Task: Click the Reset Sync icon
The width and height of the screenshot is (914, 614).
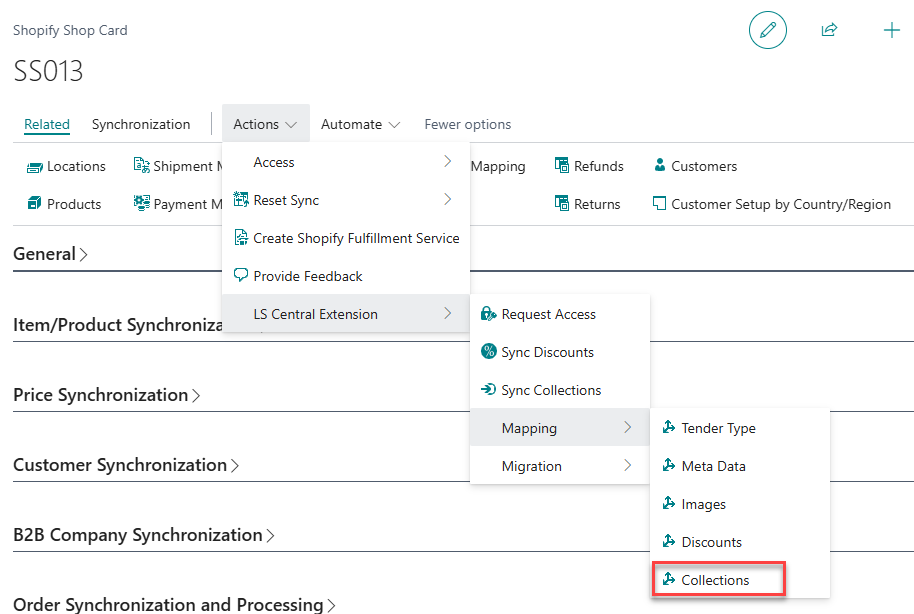Action: click(241, 199)
